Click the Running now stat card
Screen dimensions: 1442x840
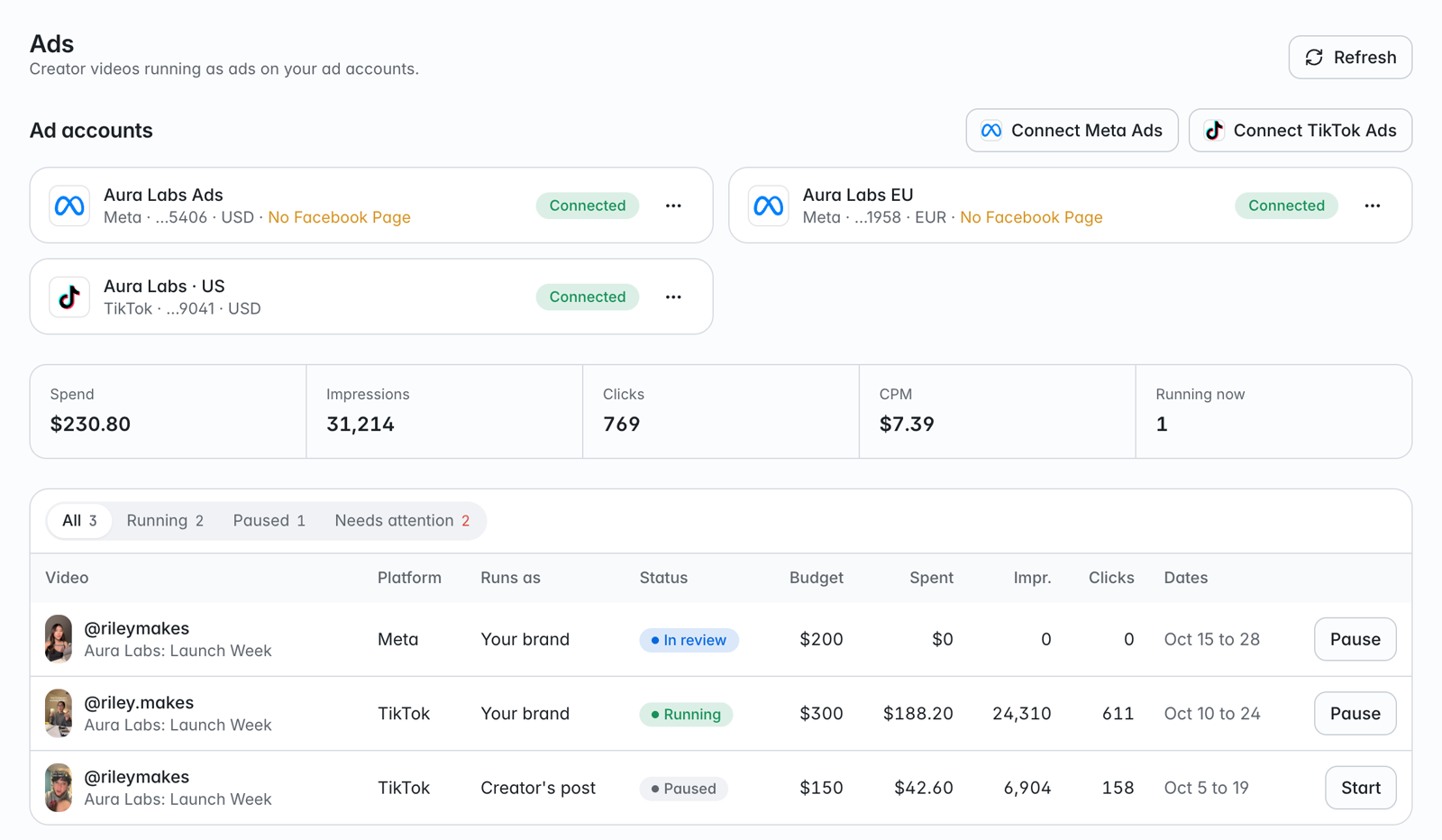click(x=1273, y=412)
